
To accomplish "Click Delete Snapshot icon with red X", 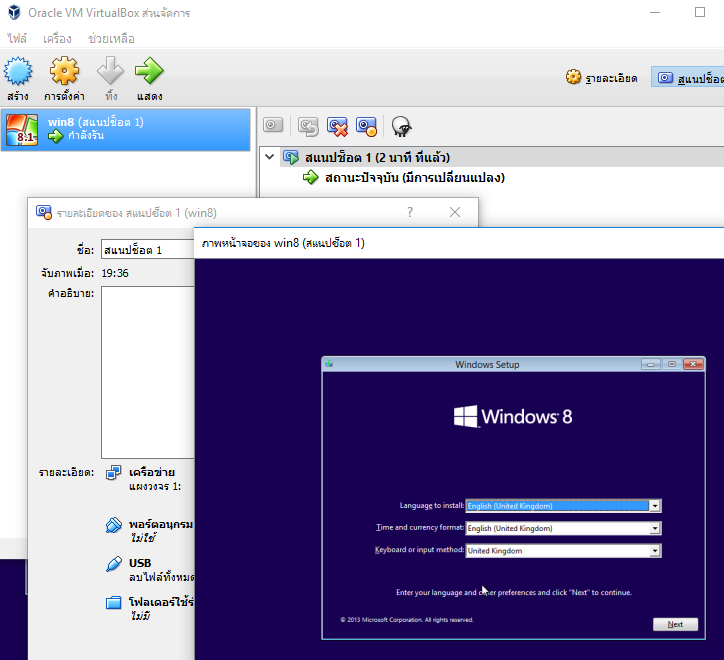I will [x=338, y=127].
